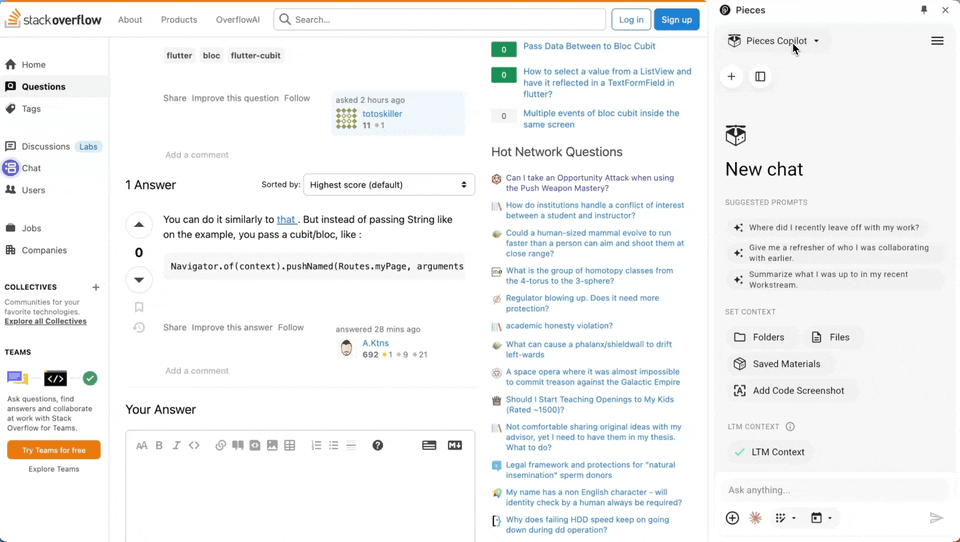Open the Products menu in the top bar
This screenshot has width=960, height=542.
pos(179,20)
